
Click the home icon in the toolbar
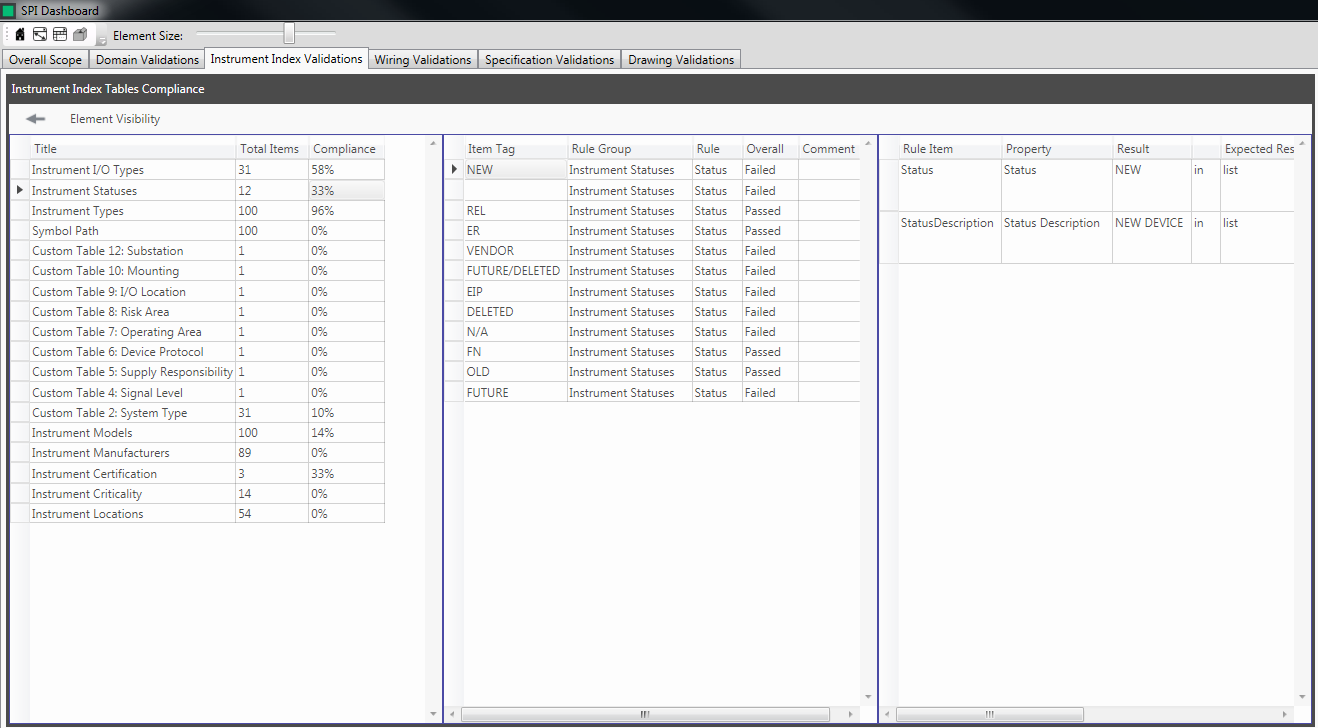[x=20, y=35]
